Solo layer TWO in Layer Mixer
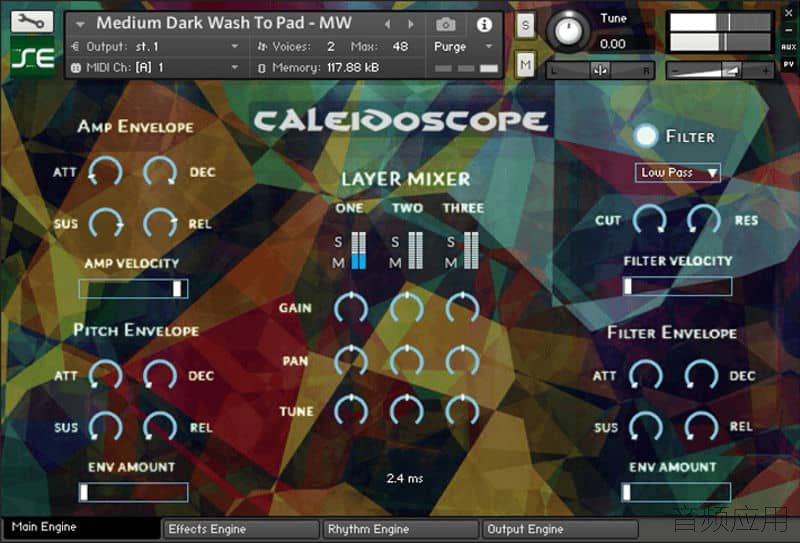This screenshot has height=543, width=800. 395,241
